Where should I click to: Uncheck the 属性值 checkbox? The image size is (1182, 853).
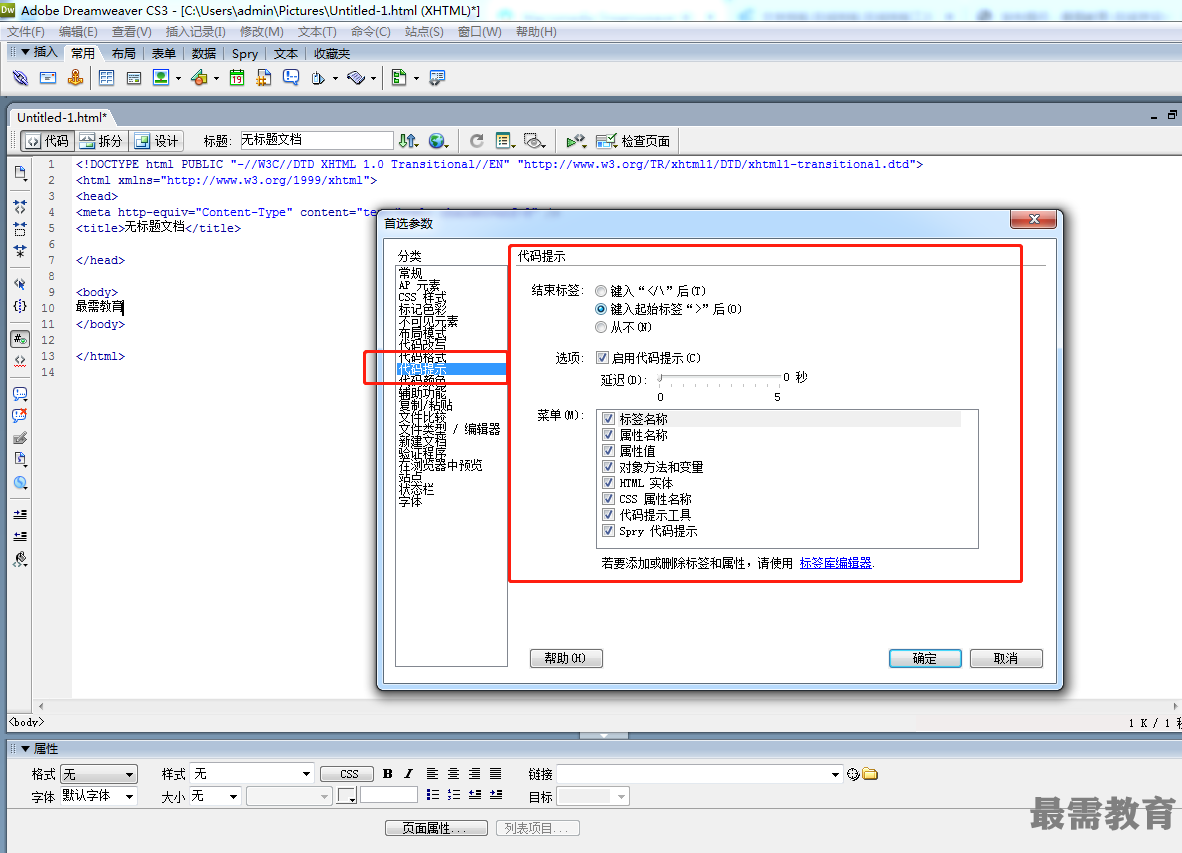pyautogui.click(x=608, y=450)
